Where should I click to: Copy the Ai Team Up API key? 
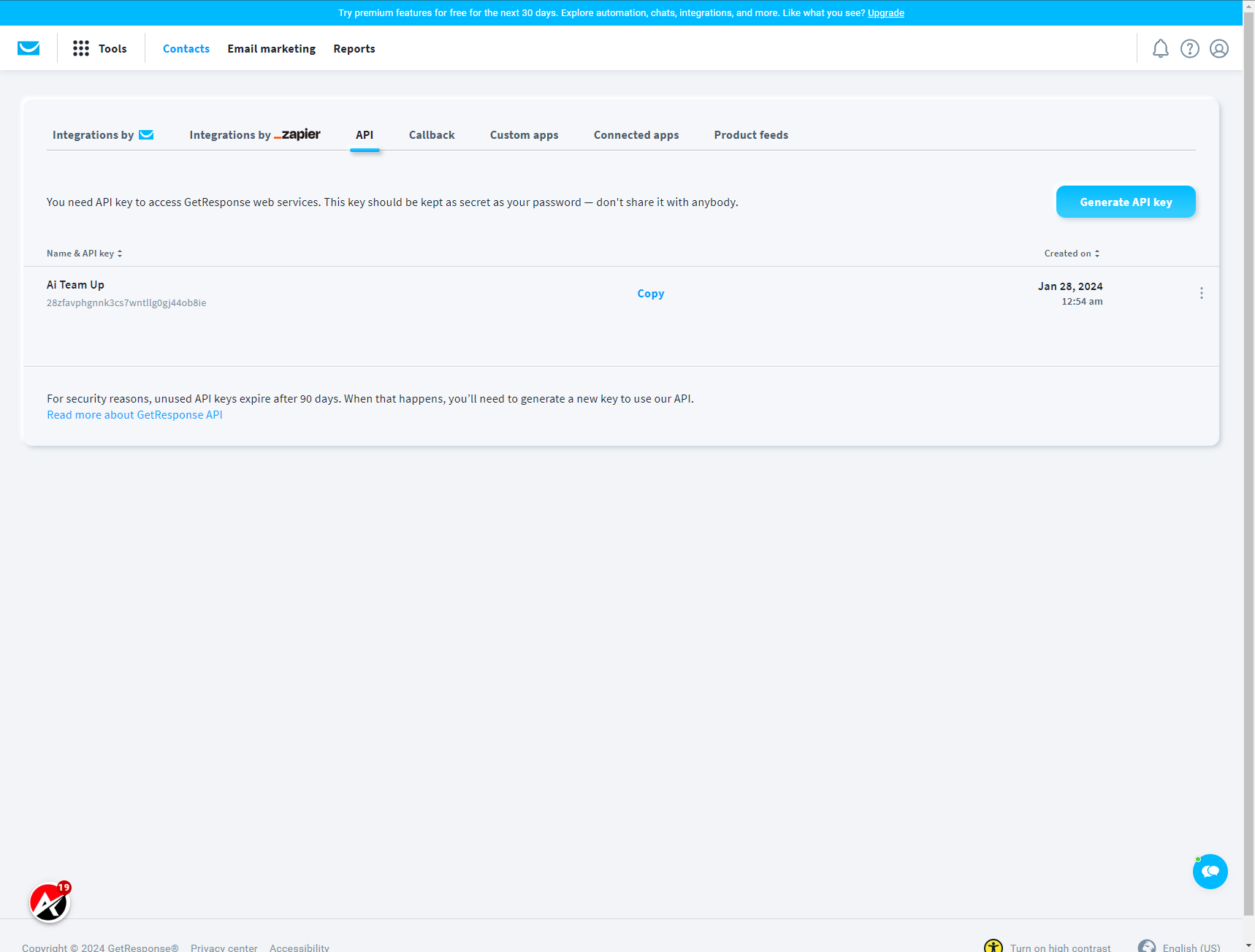(x=651, y=293)
